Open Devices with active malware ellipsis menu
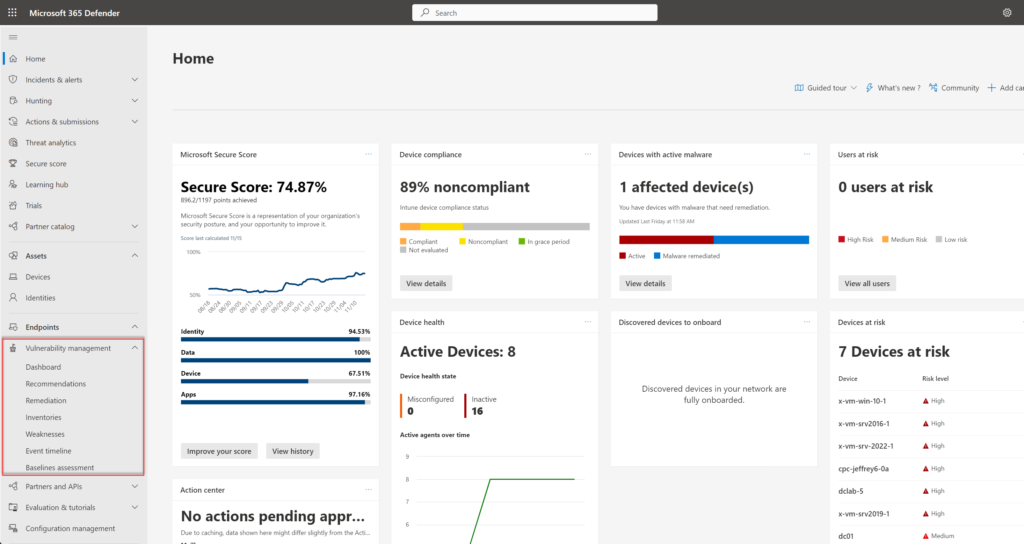Image resolution: width=1024 pixels, height=544 pixels. click(x=807, y=154)
